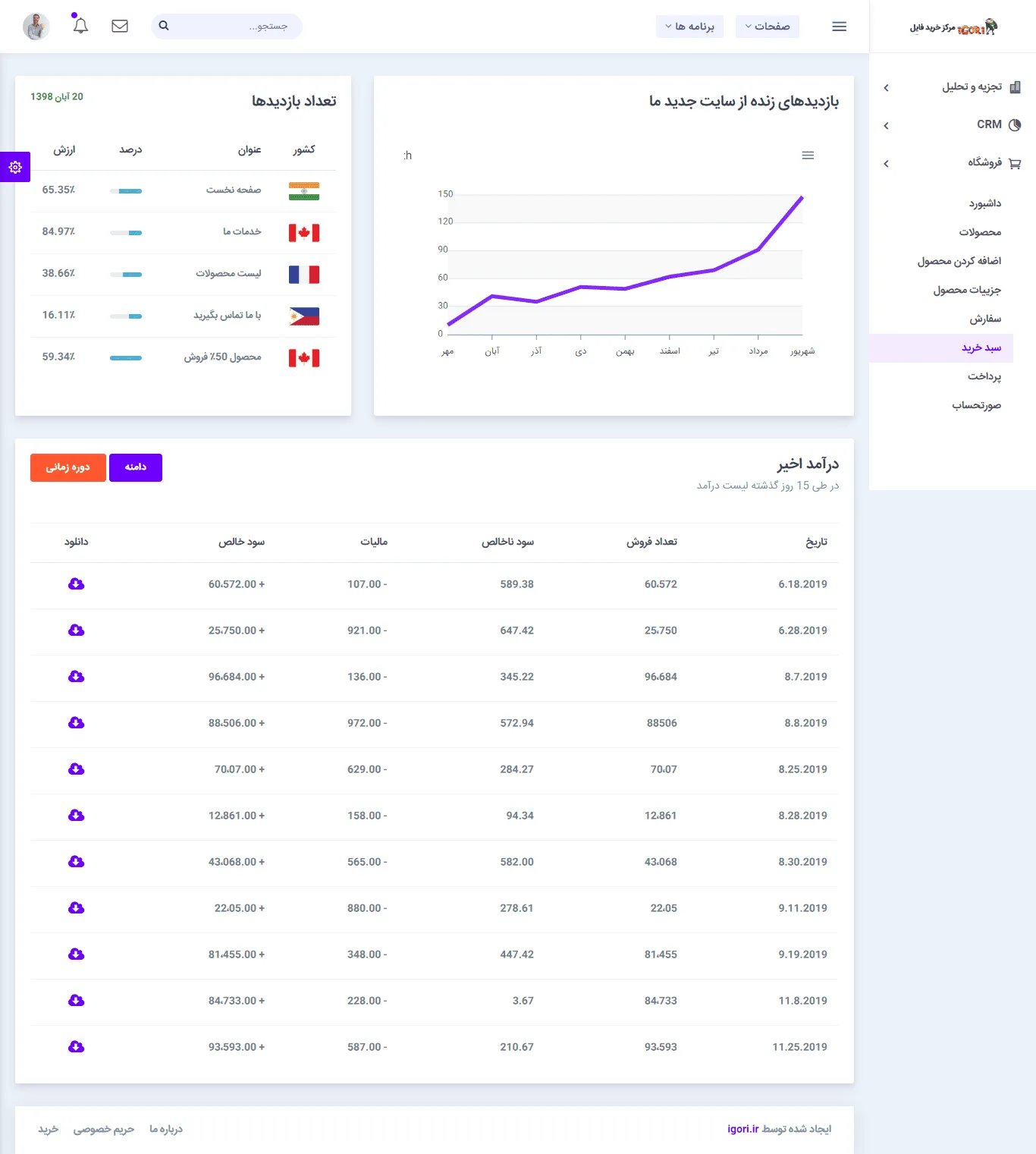Click the purple دامنه button

[x=136, y=467]
